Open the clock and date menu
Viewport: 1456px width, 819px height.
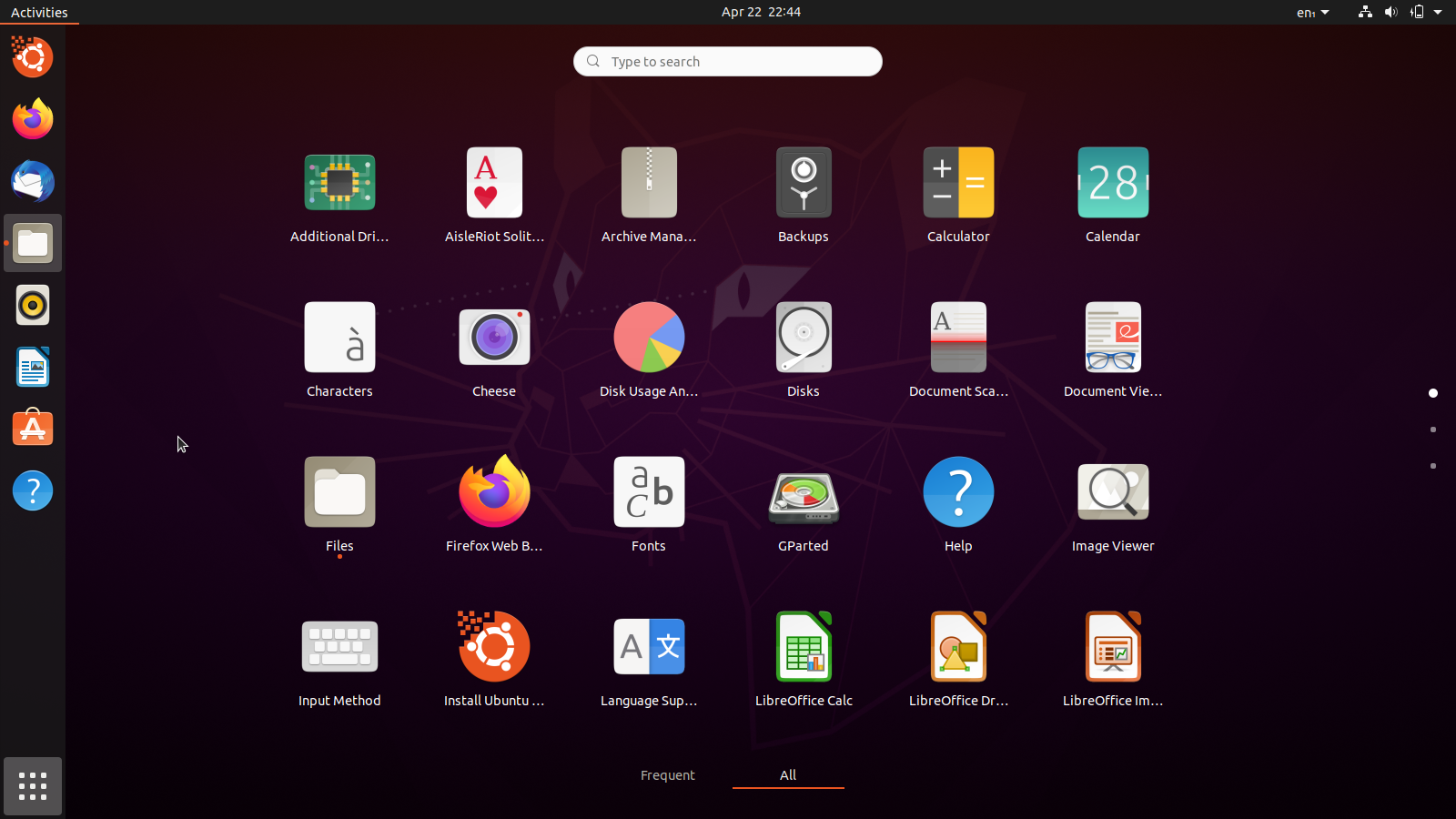761,12
